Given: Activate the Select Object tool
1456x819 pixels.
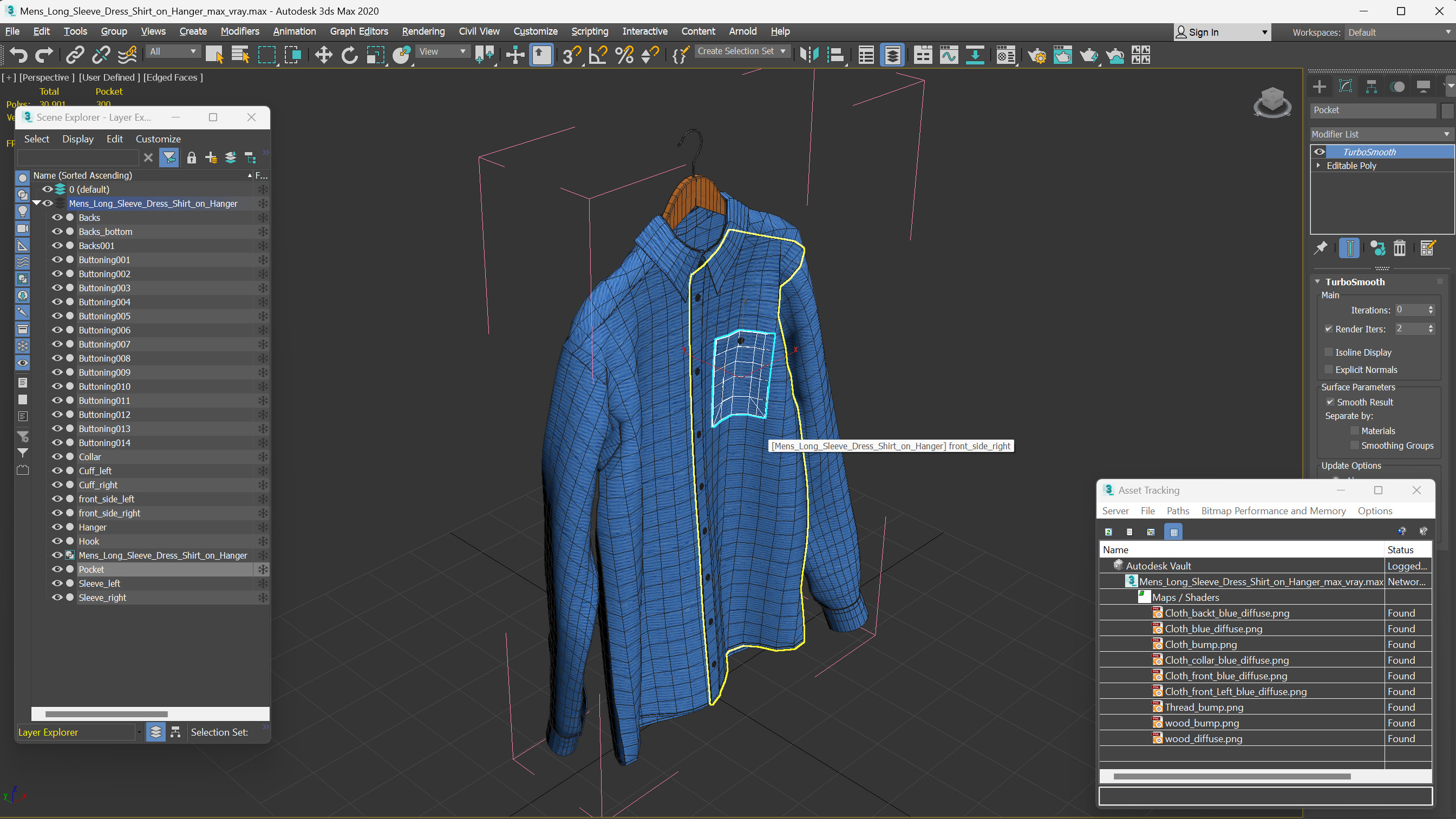Looking at the screenshot, I should tap(214, 55).
